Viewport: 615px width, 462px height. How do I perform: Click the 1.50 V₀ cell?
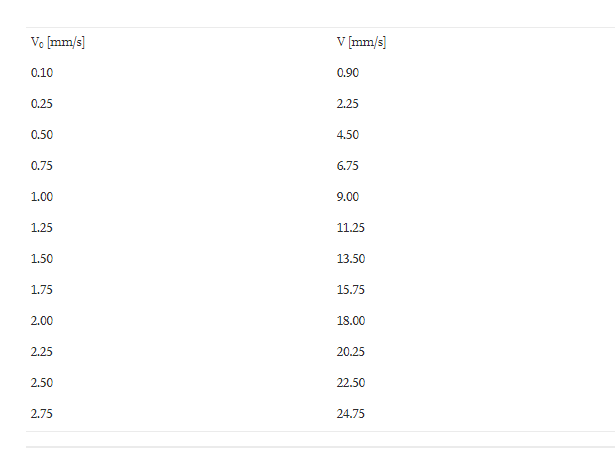42,258
